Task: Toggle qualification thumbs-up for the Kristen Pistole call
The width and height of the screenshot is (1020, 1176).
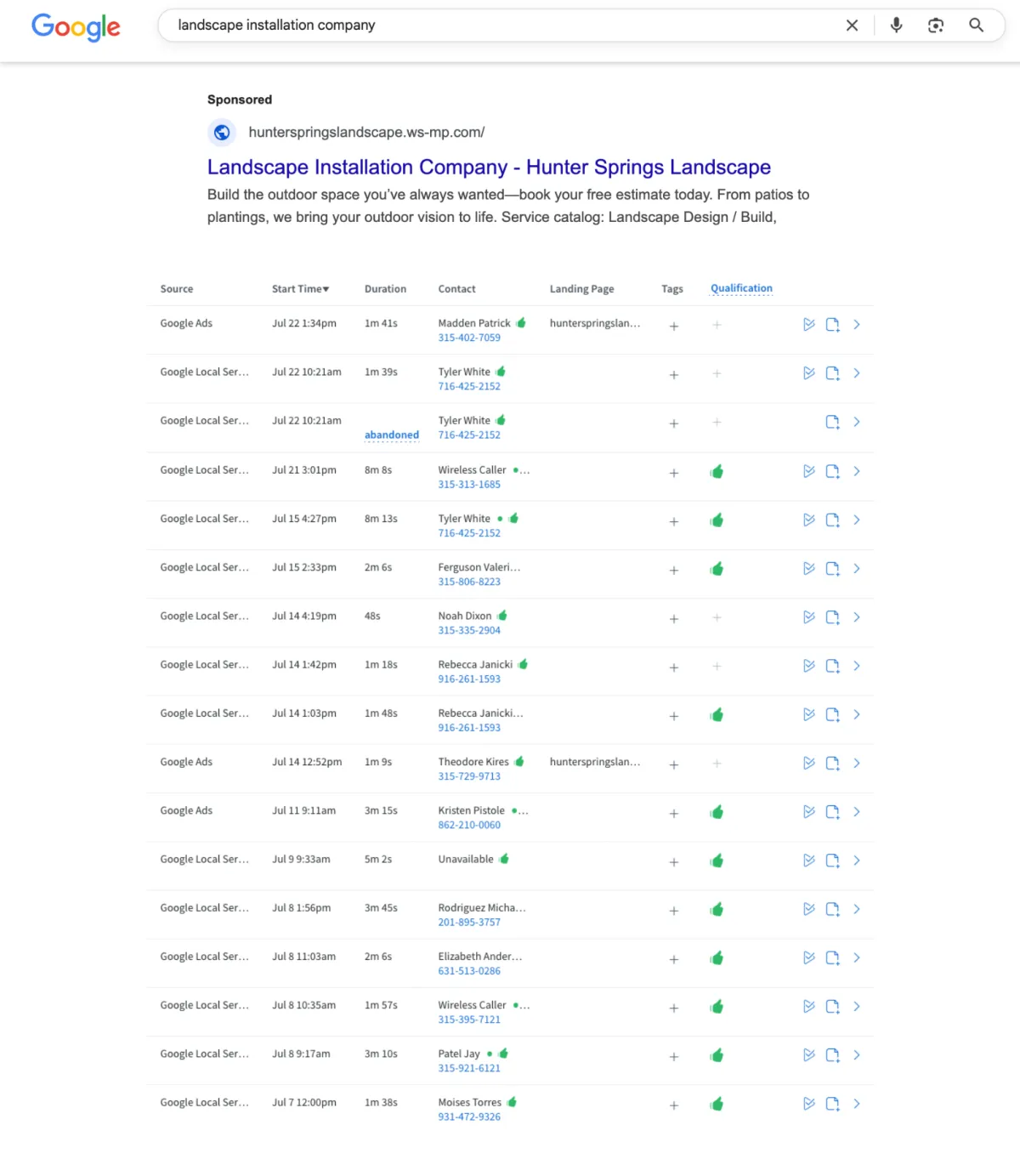Action: [717, 812]
